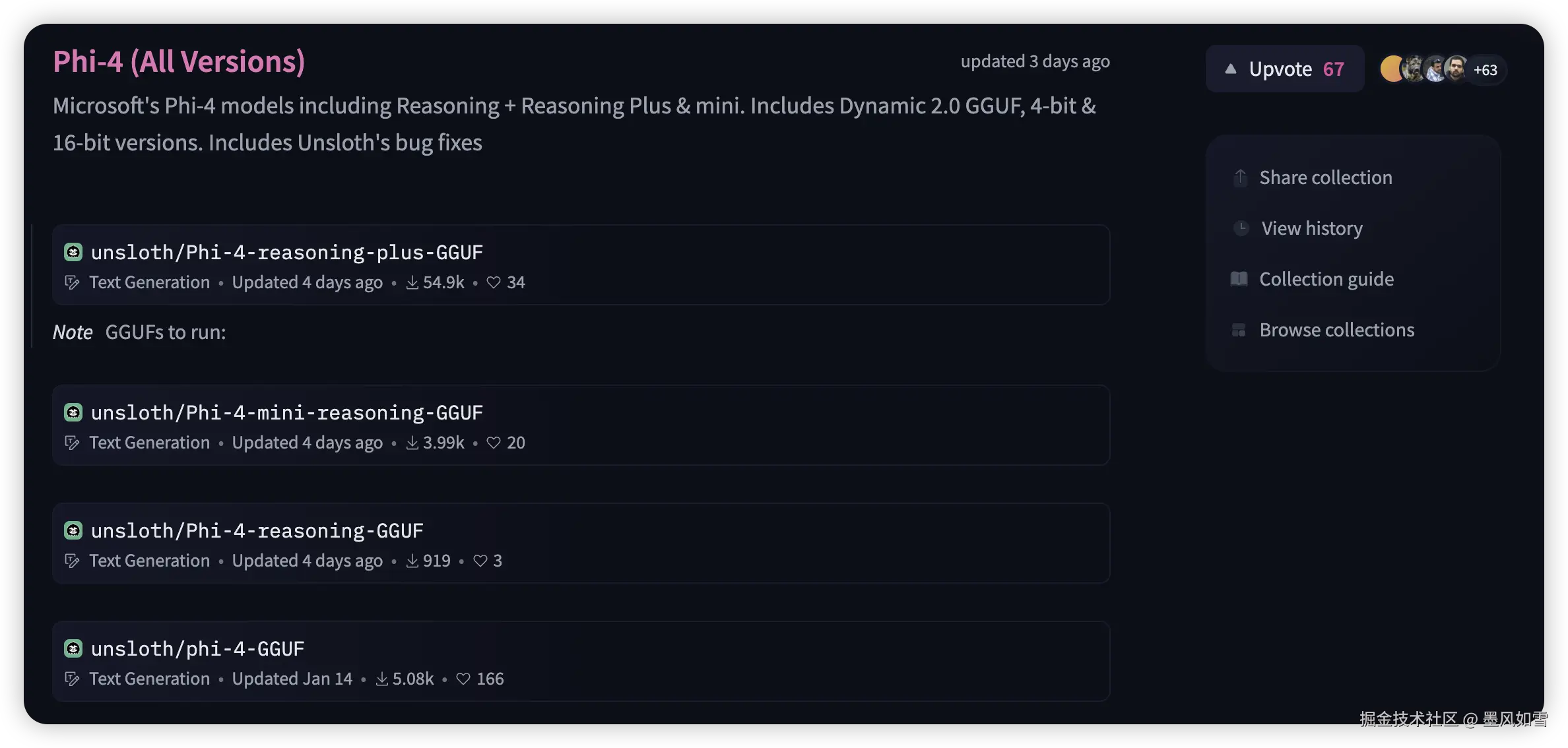Click the first orange upvoter avatar
The width and height of the screenshot is (1568, 748).
[x=1390, y=69]
